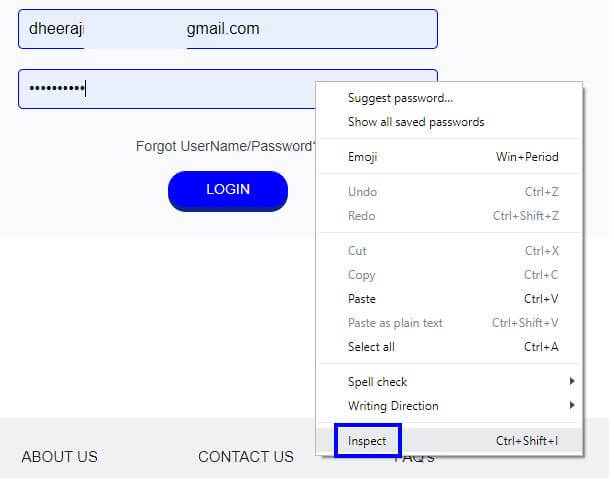Select Show all saved passwords
The width and height of the screenshot is (614, 487).
449,122
